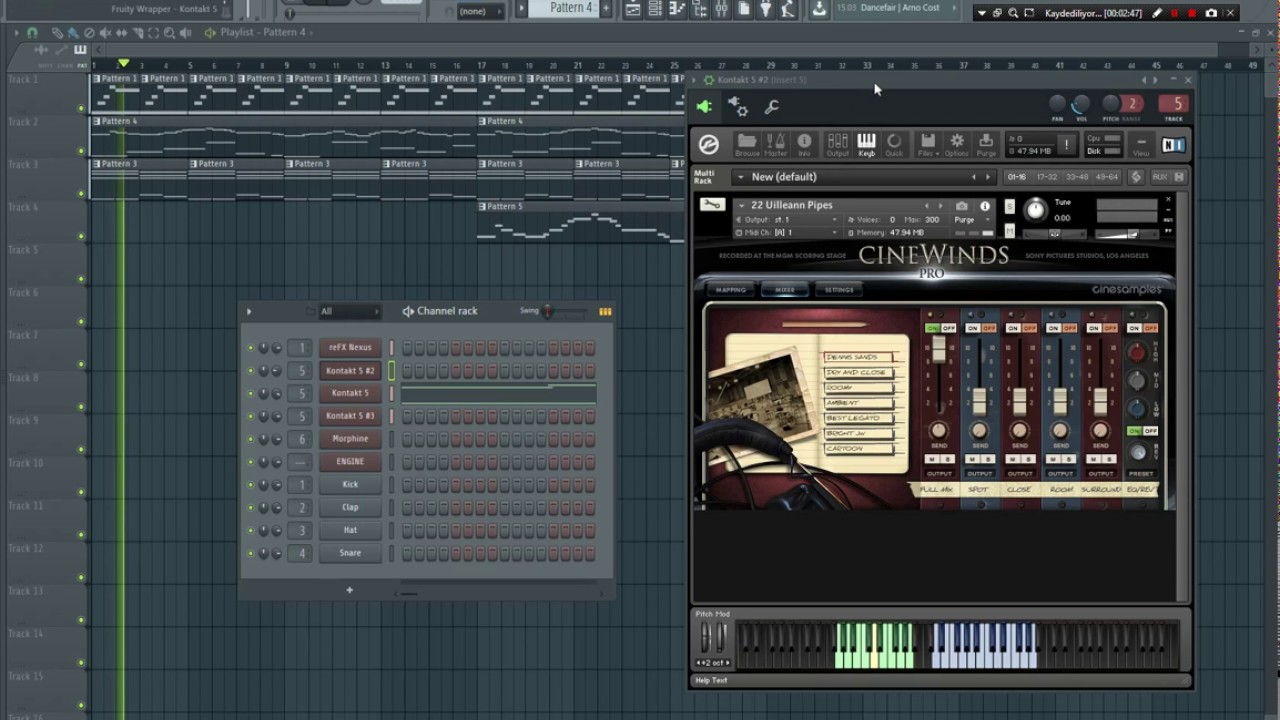This screenshot has height=720, width=1280.
Task: Solo the instrument with the S button
Action: point(1009,204)
